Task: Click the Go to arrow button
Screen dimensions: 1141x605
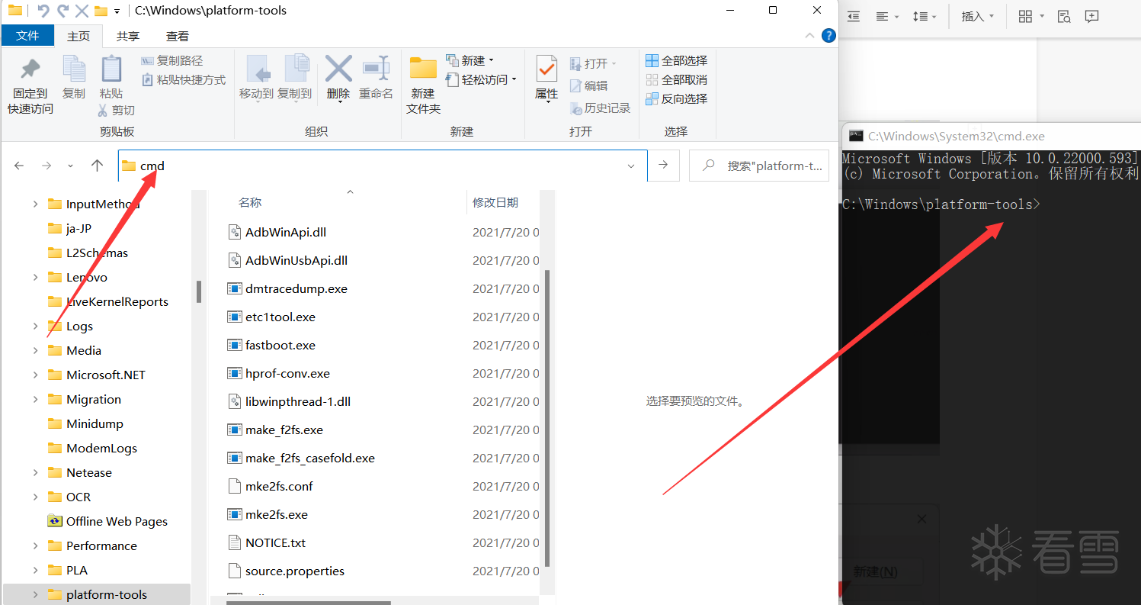Action: pos(663,165)
